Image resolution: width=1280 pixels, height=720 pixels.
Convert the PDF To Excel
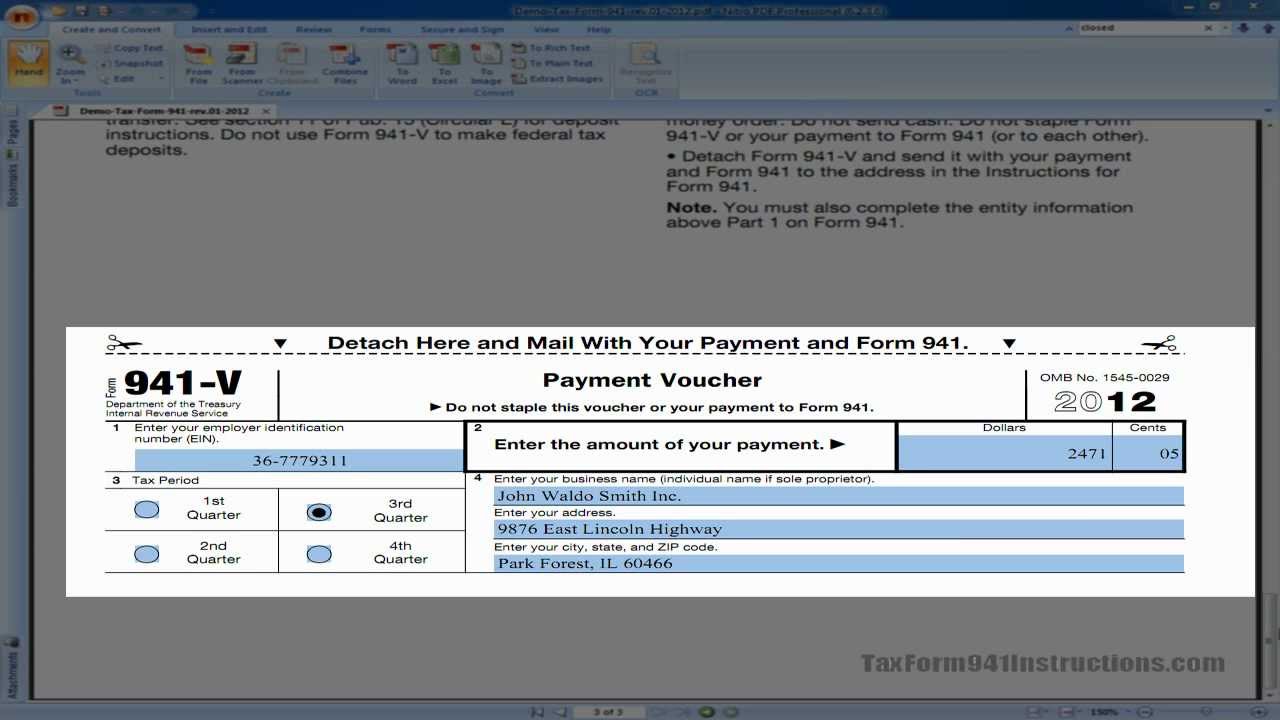444,63
